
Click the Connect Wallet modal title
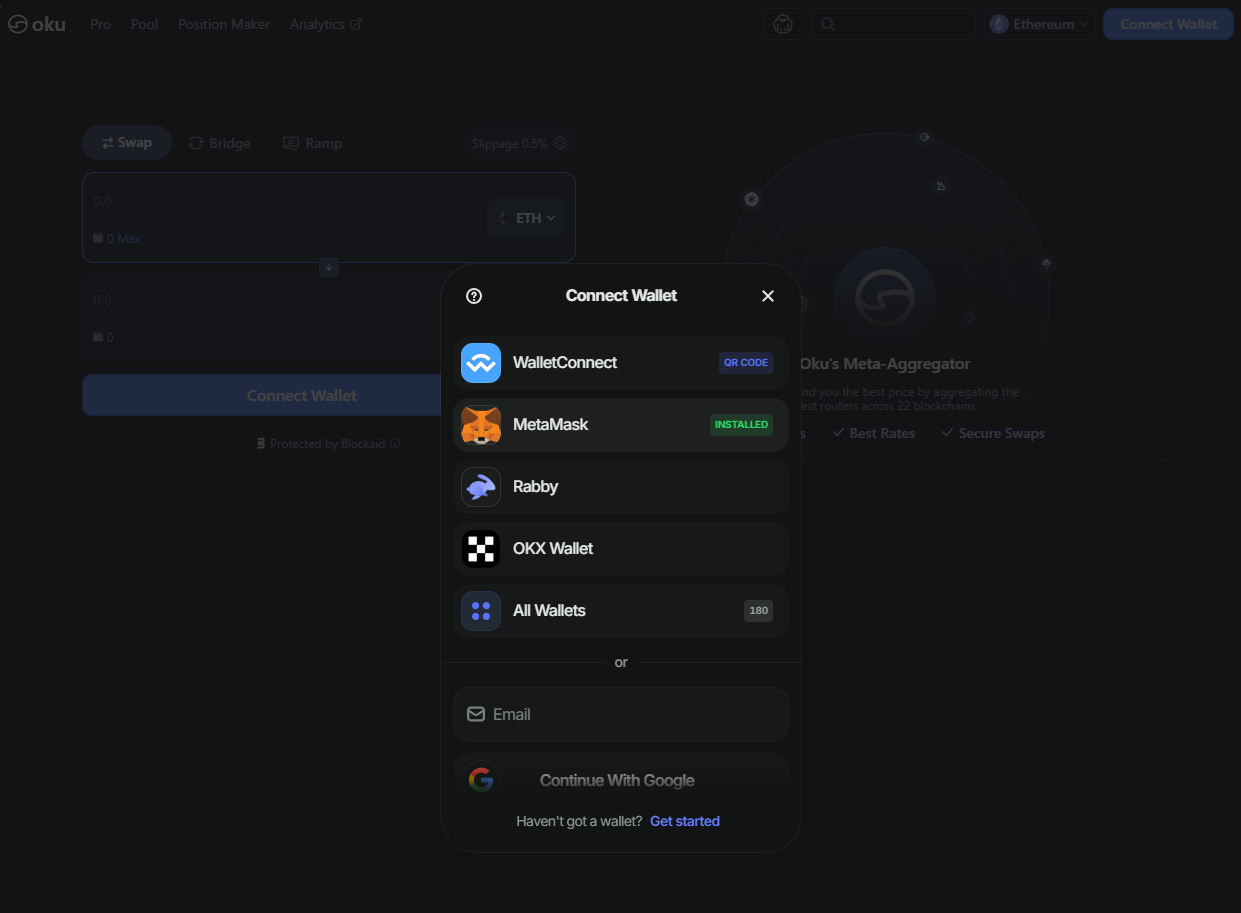point(621,296)
